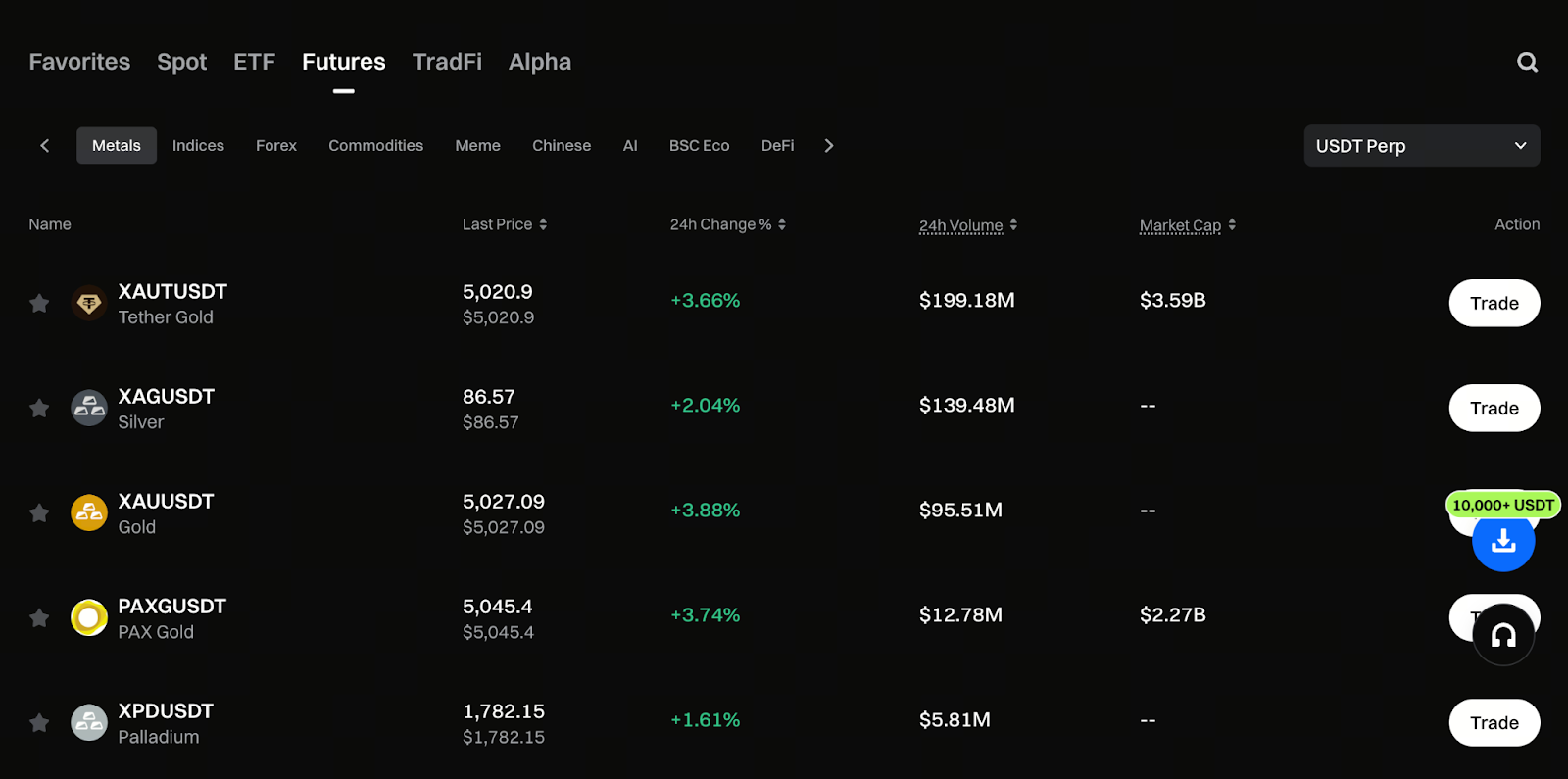The height and width of the screenshot is (779, 1568).
Task: Open the headset support chat icon
Action: coord(1502,636)
